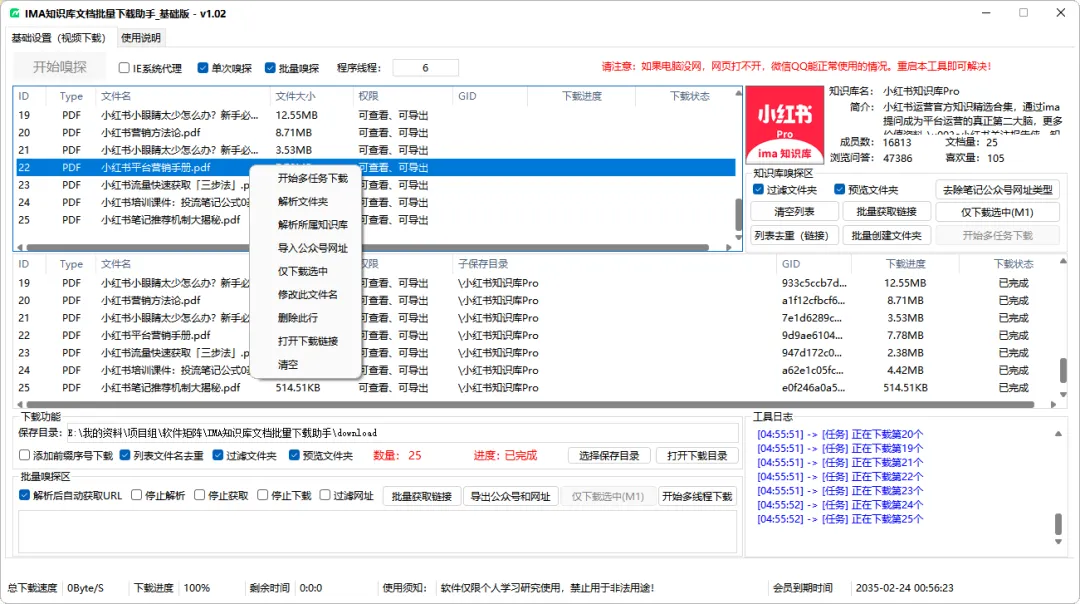Click 选择保存目录 button

tap(609, 456)
